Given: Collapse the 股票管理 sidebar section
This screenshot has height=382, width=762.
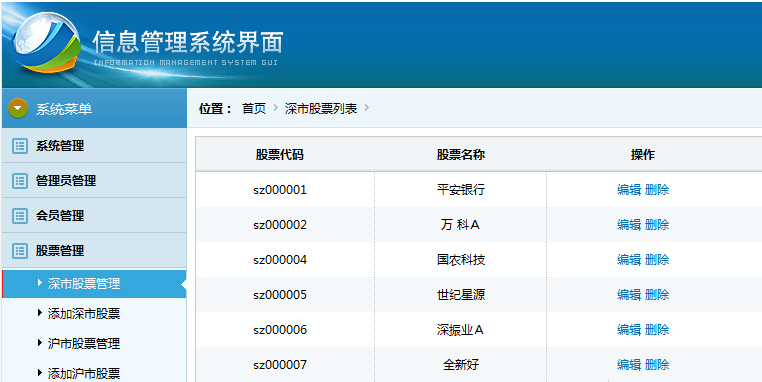Looking at the screenshot, I should point(94,251).
